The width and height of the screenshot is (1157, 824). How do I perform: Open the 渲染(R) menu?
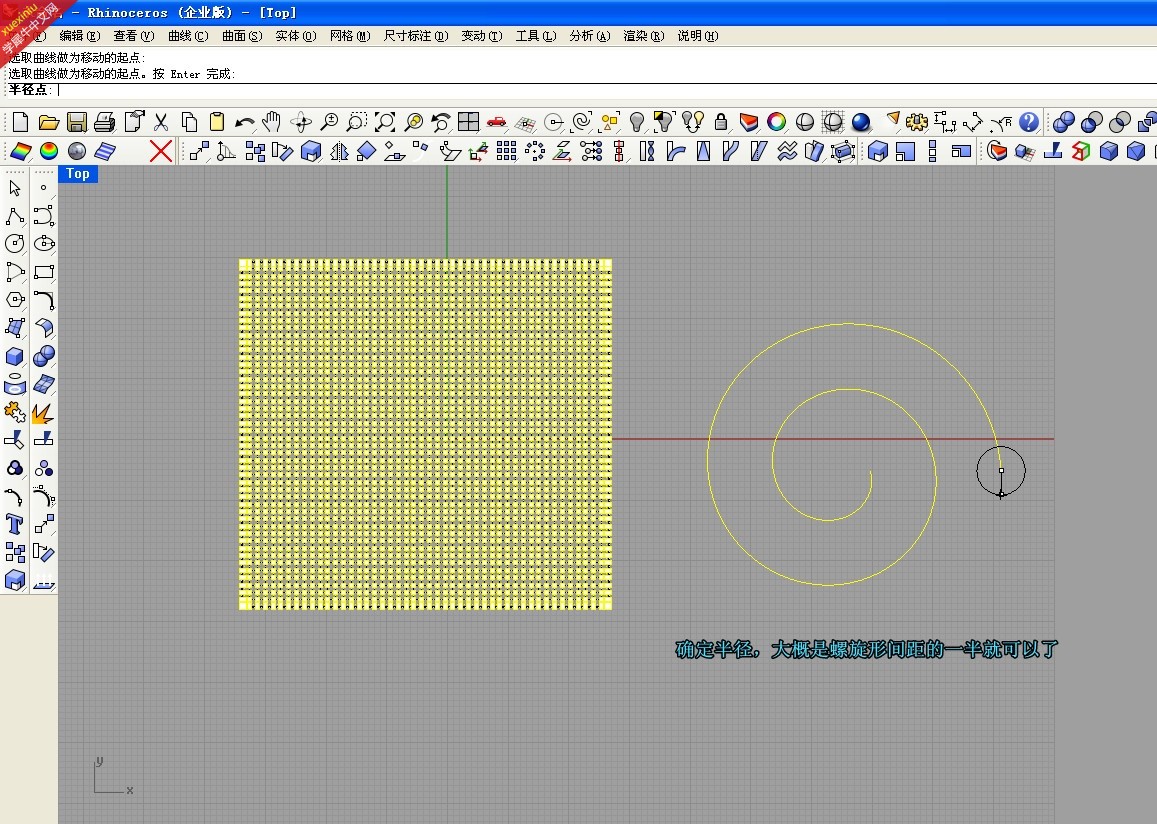pos(643,35)
